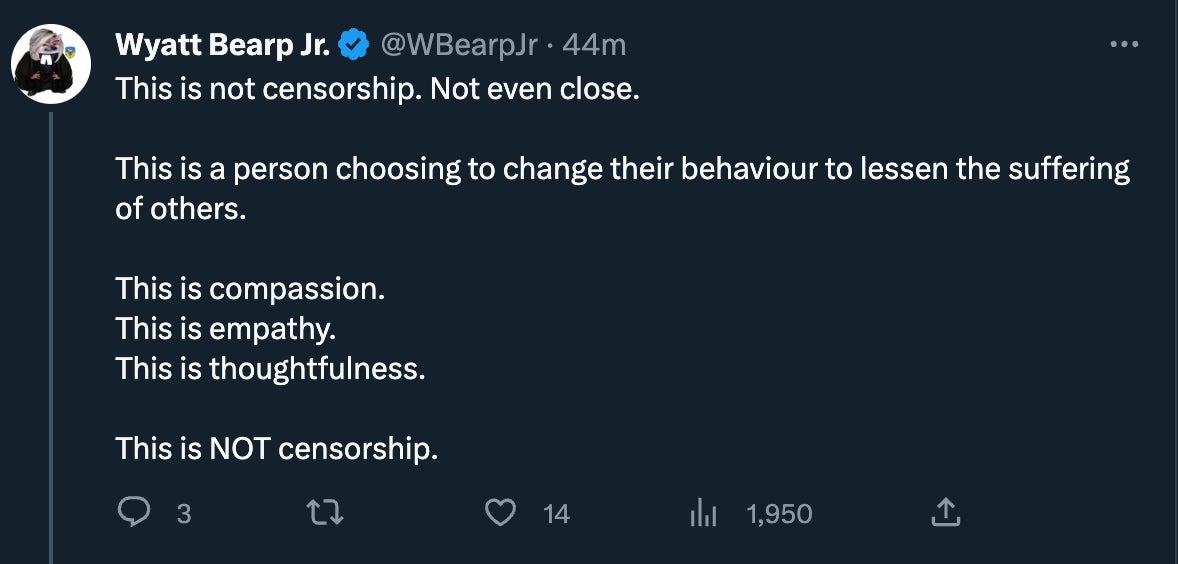Image resolution: width=1178 pixels, height=564 pixels.
Task: Click the "This is compassion." line
Action: [250, 289]
